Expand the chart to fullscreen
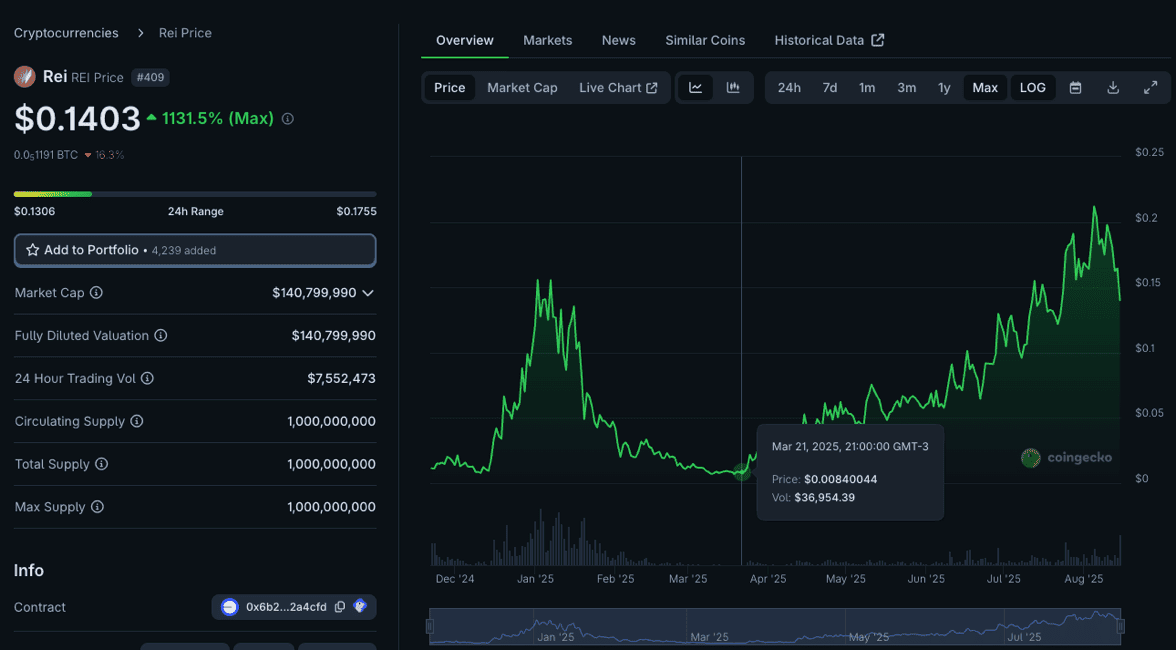This screenshot has width=1176, height=650. pos(1150,88)
